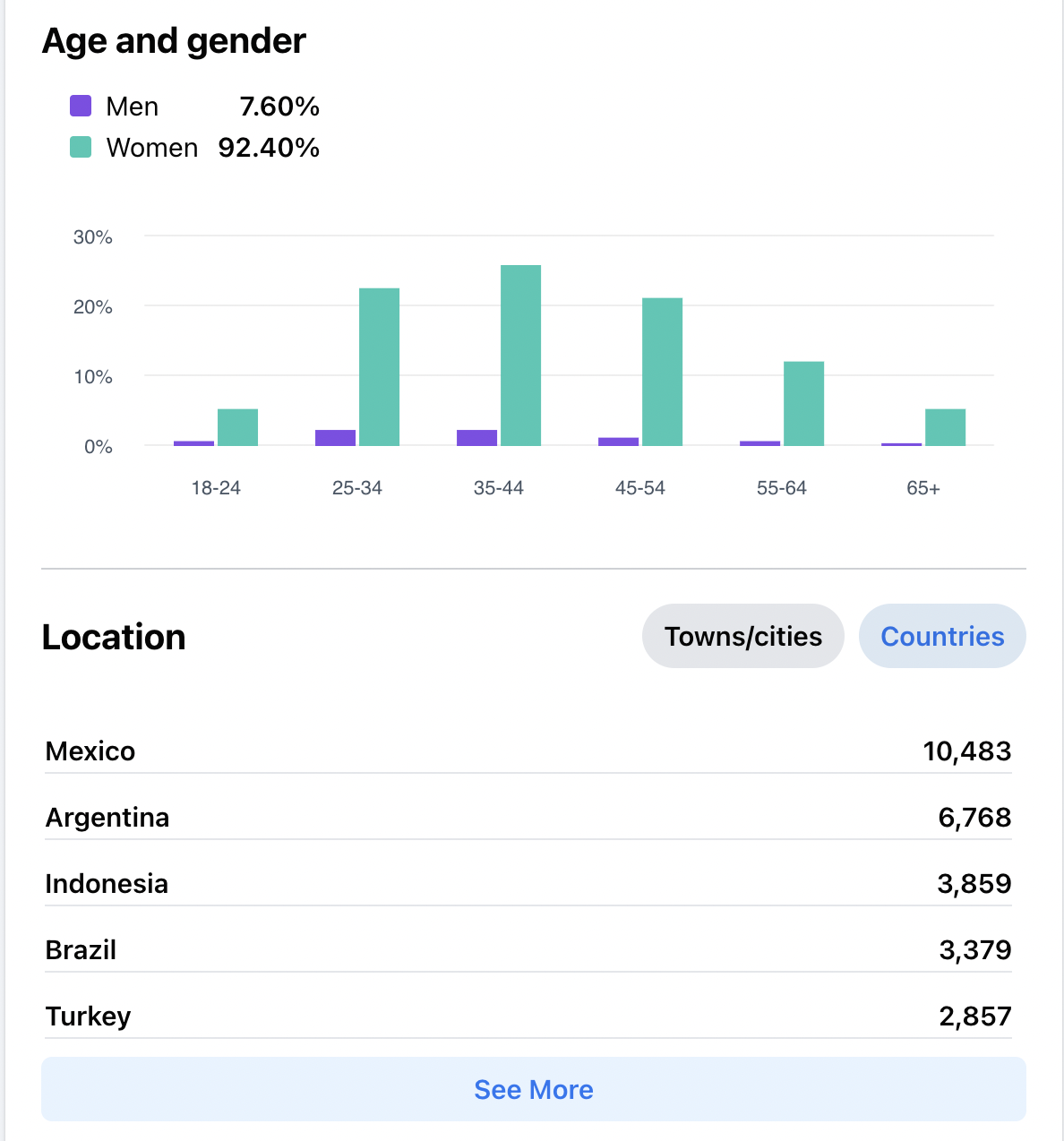Click the See More button

534,1089
